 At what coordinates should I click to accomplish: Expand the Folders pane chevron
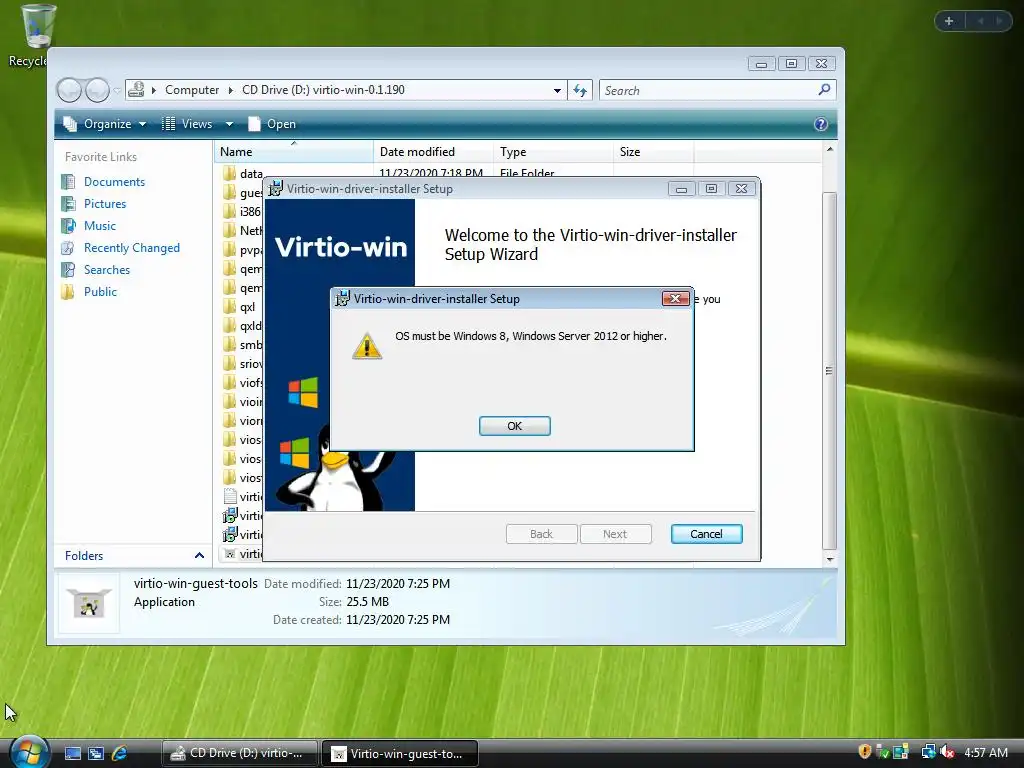click(x=199, y=556)
